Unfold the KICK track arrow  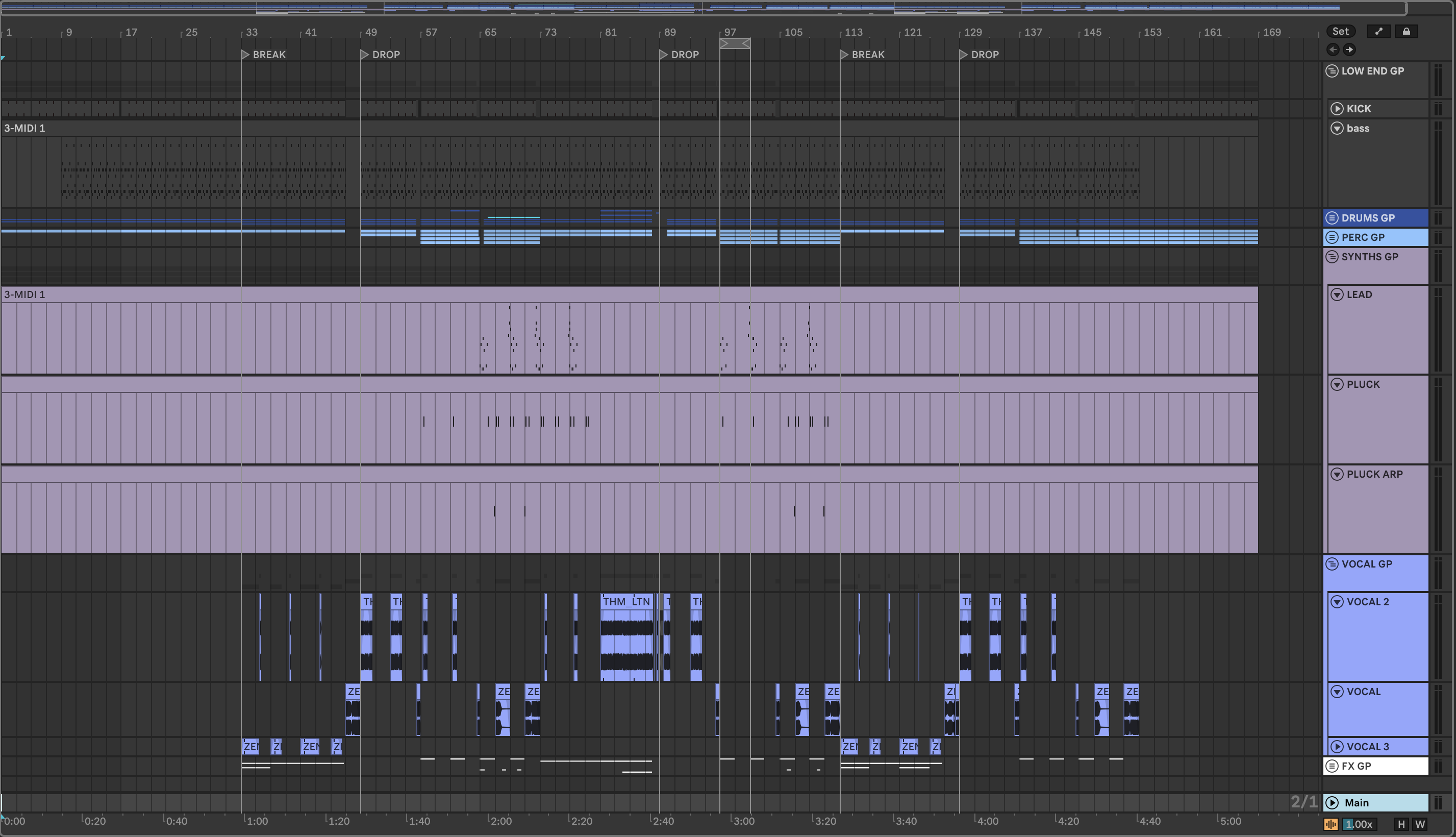point(1337,109)
